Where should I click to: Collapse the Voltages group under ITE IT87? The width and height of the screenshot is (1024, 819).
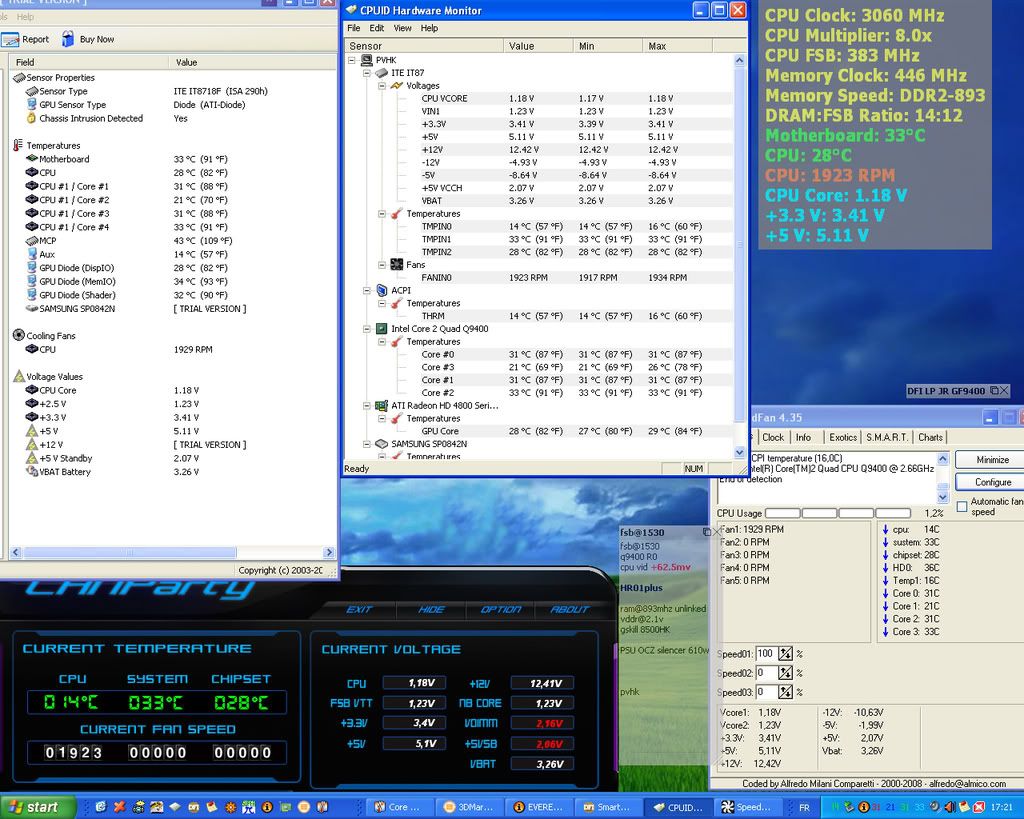click(x=380, y=86)
